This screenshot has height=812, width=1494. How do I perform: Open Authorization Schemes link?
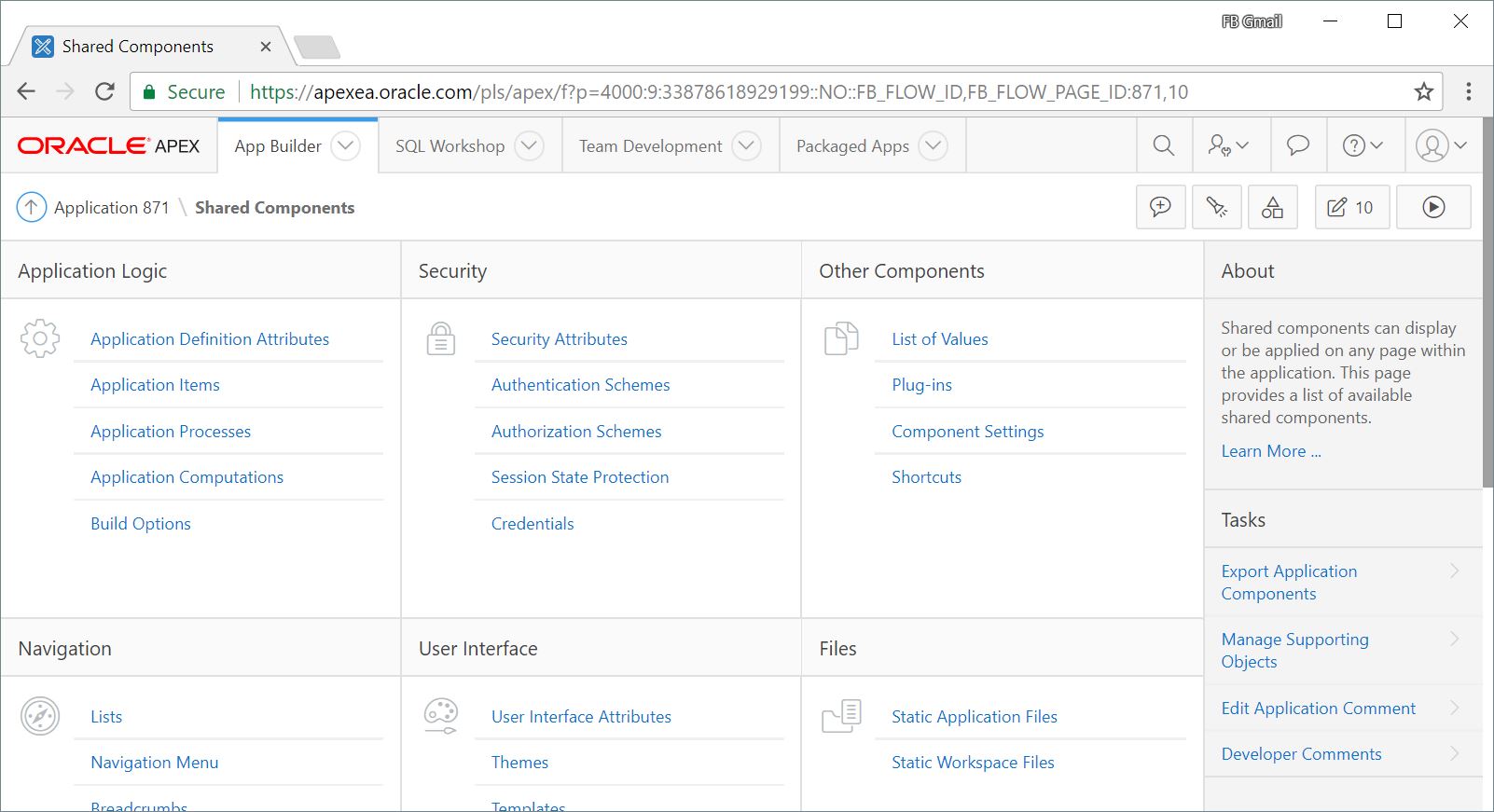click(576, 432)
